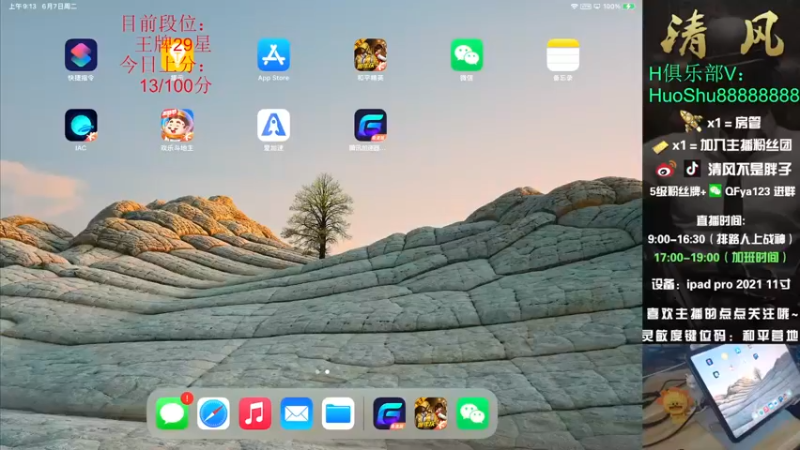800x450 pixels.
Task: Click the x1 = 加入主播粉丝团 text
Action: (x=732, y=146)
